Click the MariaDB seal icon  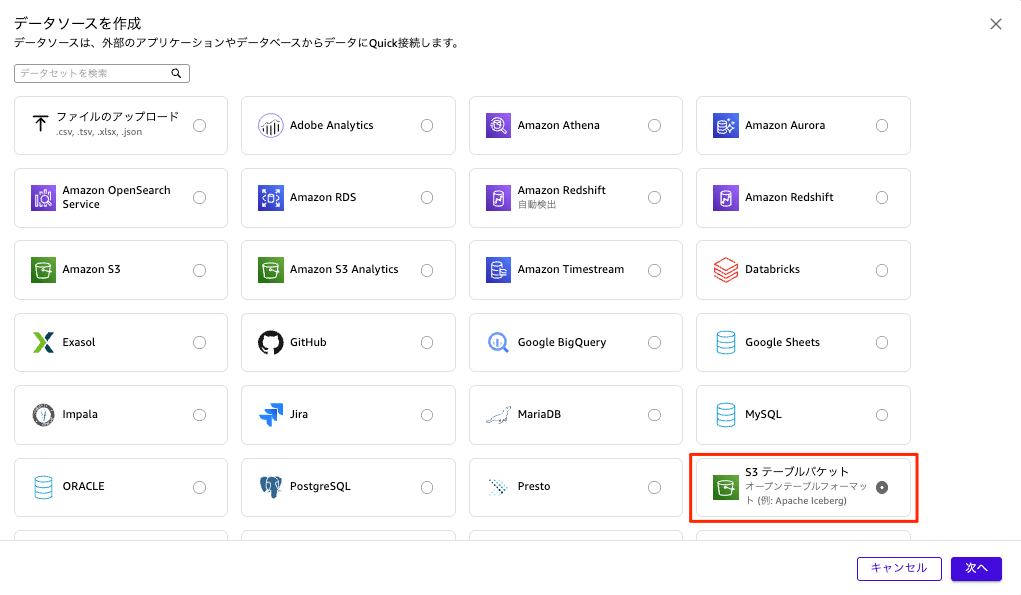coord(498,415)
